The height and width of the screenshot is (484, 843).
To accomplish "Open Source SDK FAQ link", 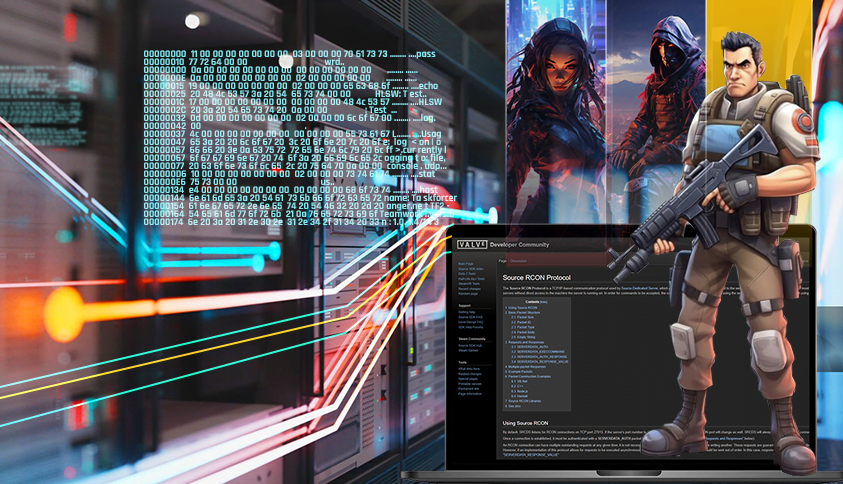I will 470,317.
